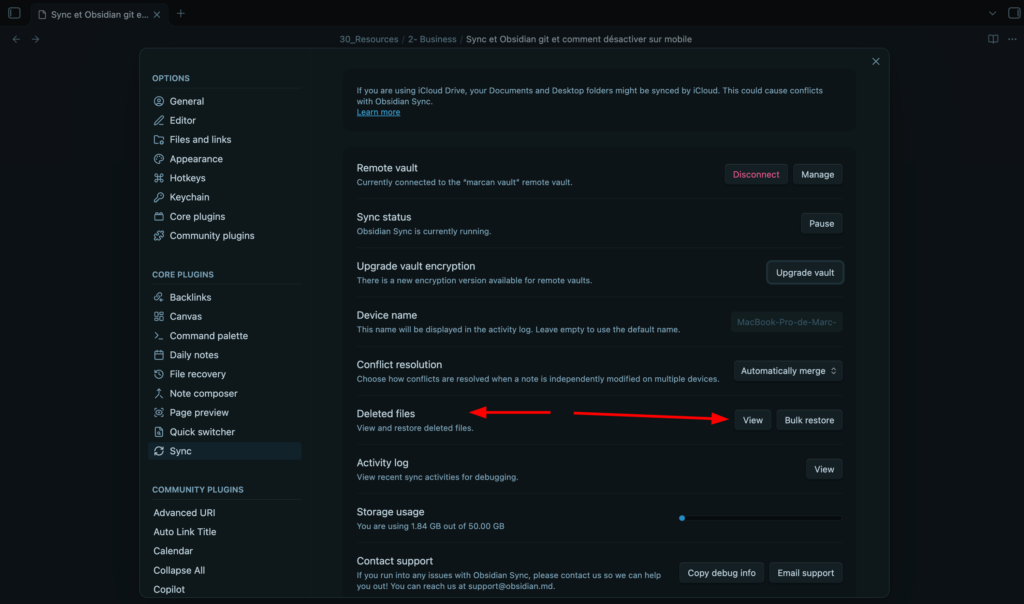Click the Backlinks plugin icon
The image size is (1024, 604).
159,297
